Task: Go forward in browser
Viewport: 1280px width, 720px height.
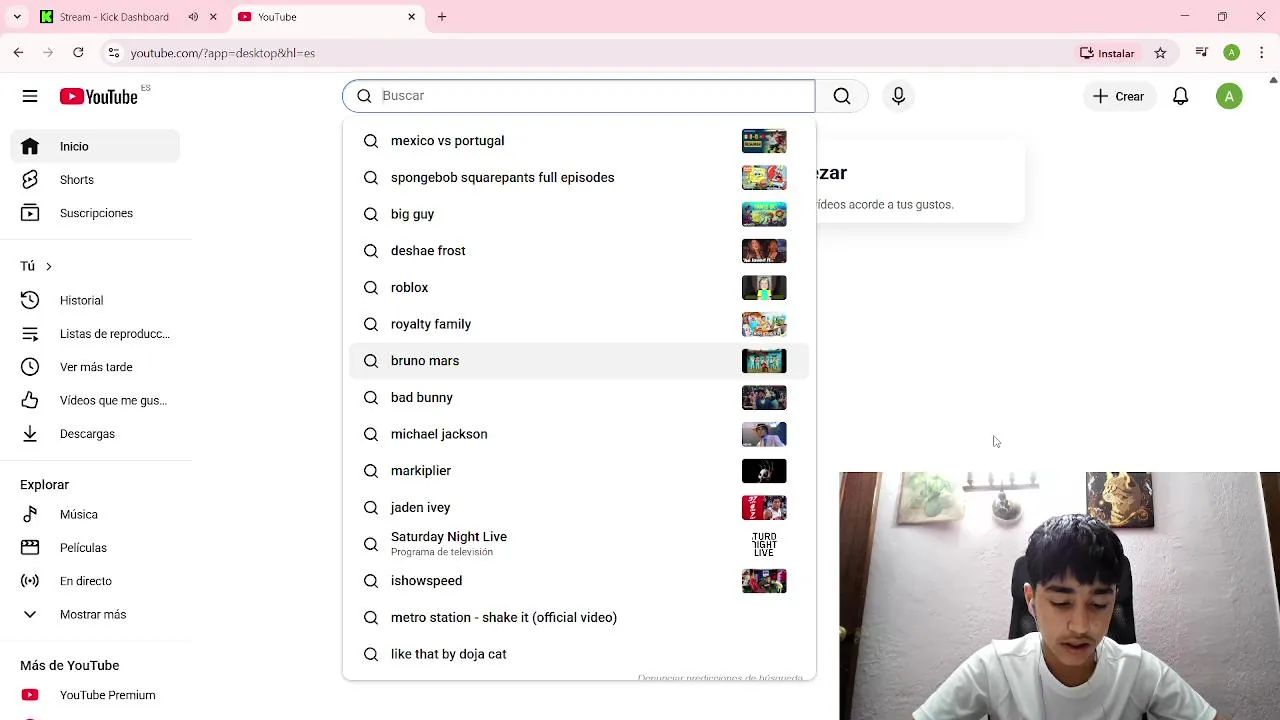Action: (x=48, y=53)
